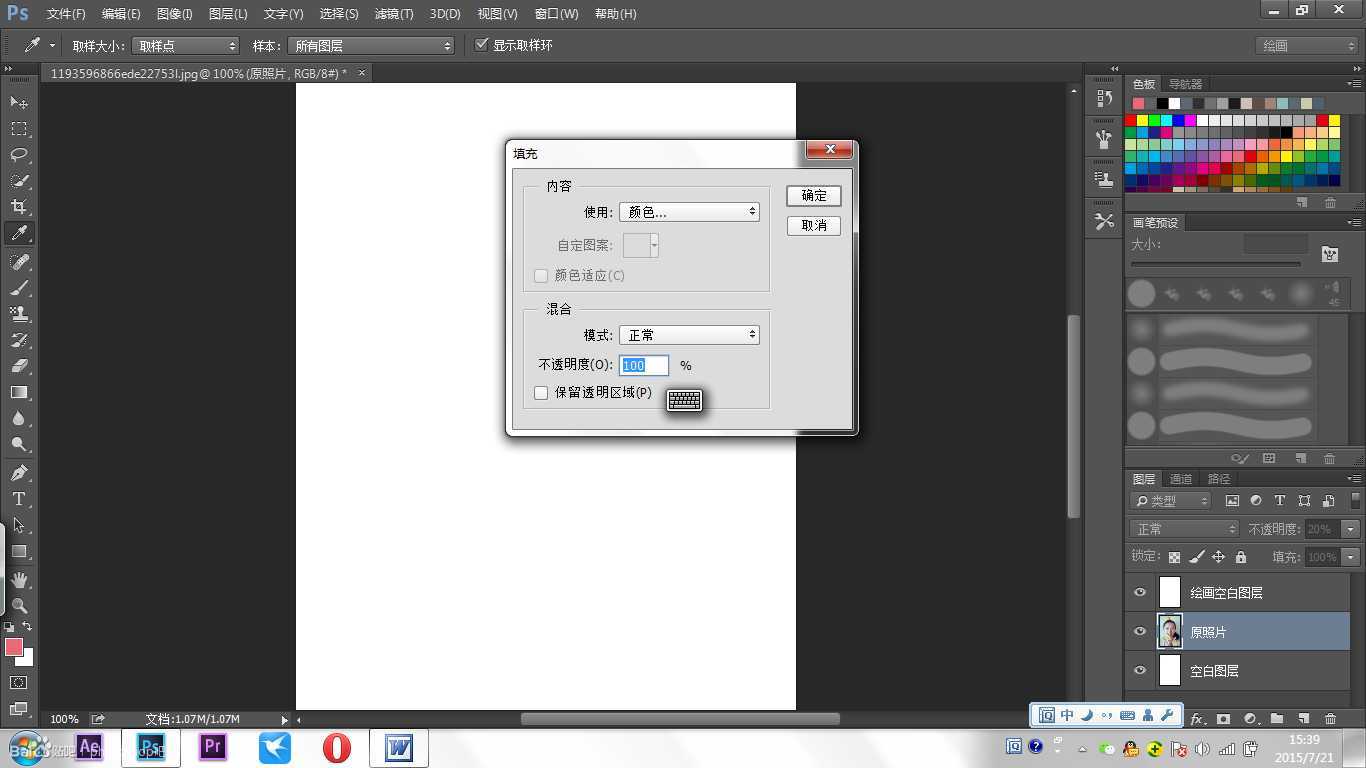Select the Zoom tool
The image size is (1366, 768).
[19, 606]
